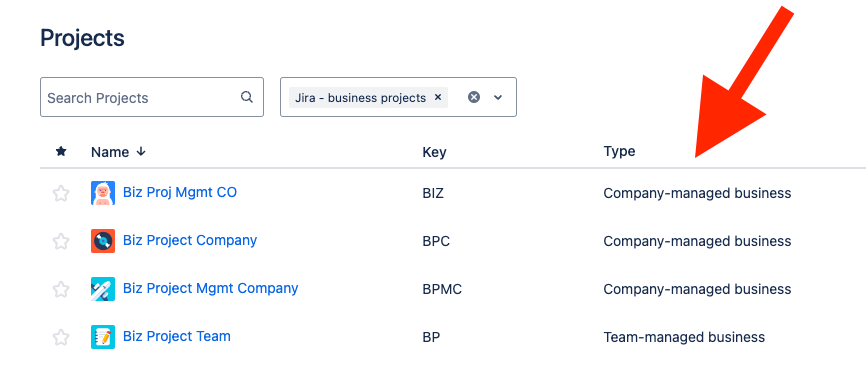Viewport: 866px width, 367px height.
Task: Sort by the starred column header
Action: [61, 151]
